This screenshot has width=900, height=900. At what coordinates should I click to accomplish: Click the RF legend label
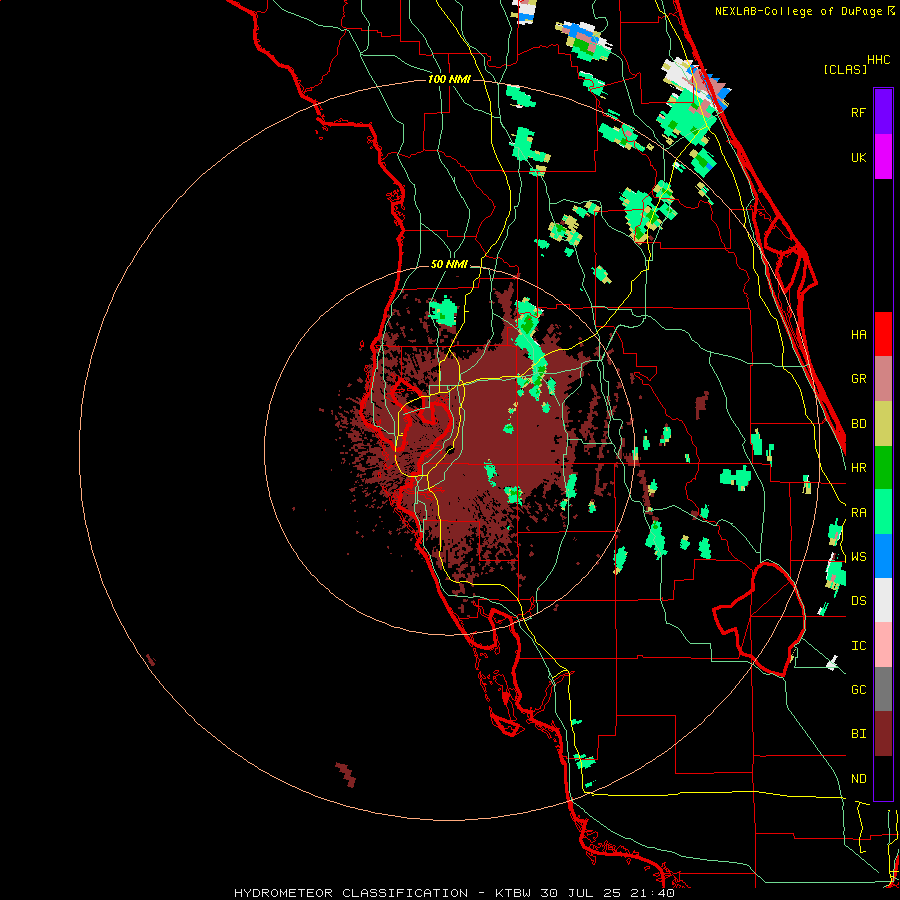(858, 112)
